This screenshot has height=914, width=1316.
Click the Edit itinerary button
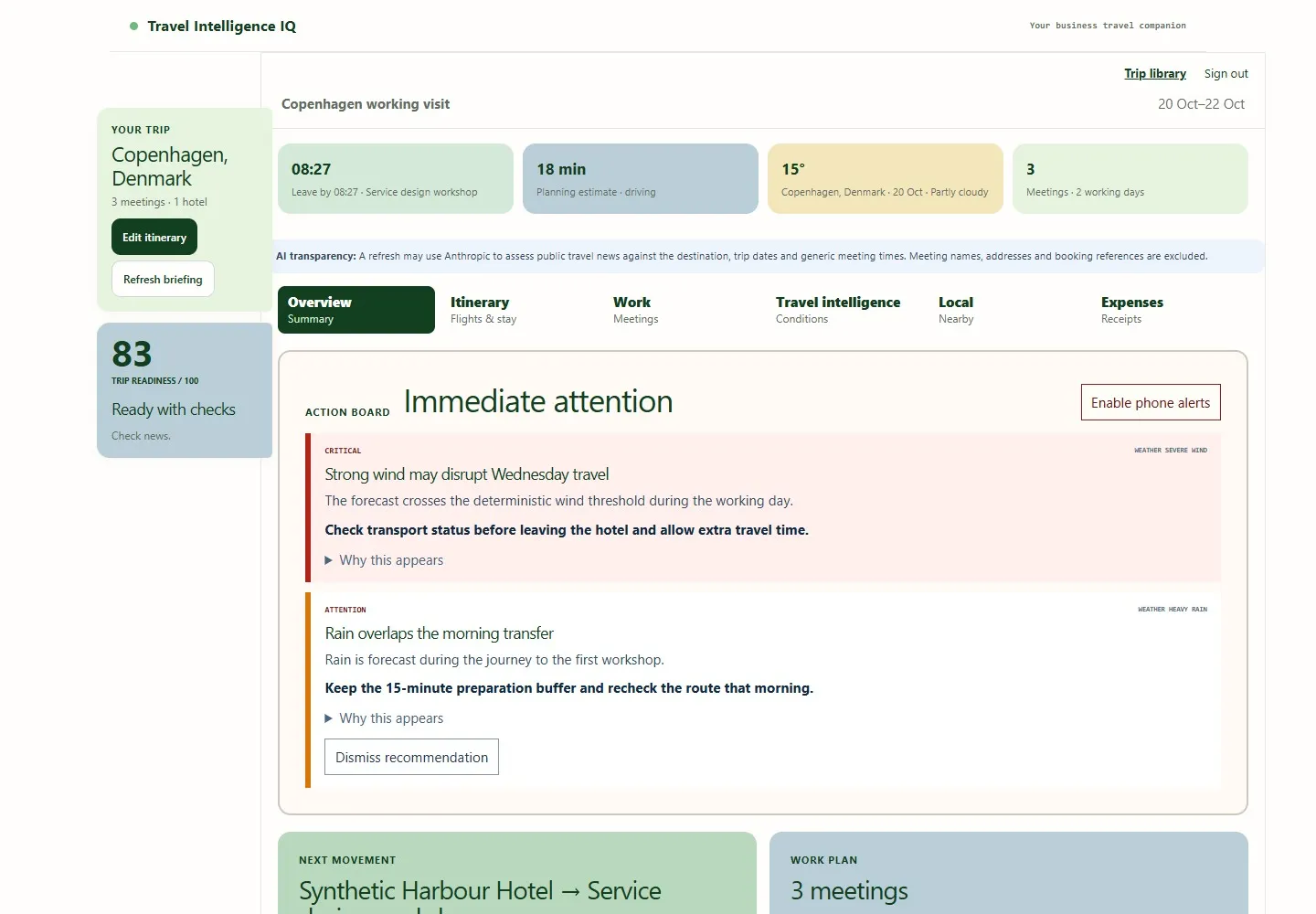[x=154, y=237]
